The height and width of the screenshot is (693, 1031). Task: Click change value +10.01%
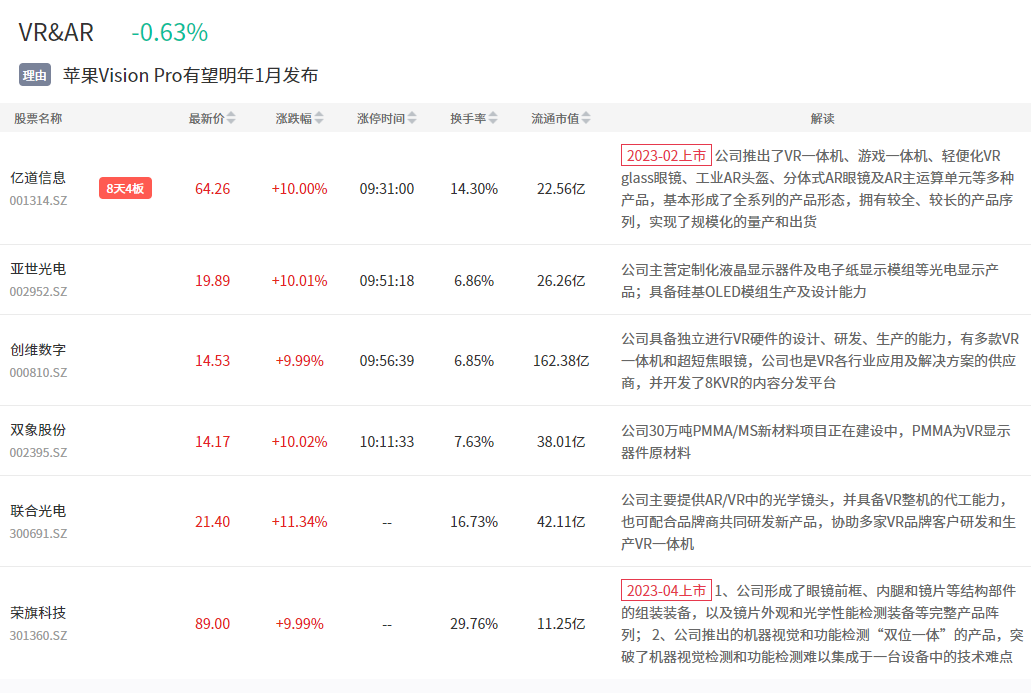(299, 281)
